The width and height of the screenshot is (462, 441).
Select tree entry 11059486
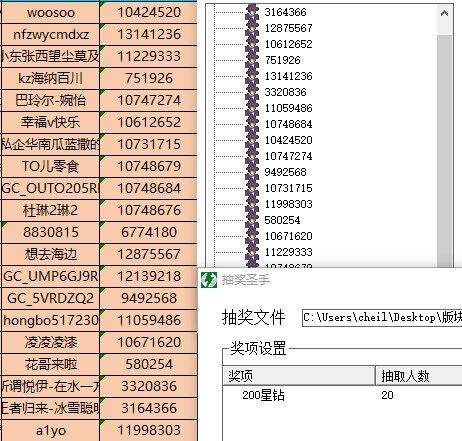(x=288, y=108)
